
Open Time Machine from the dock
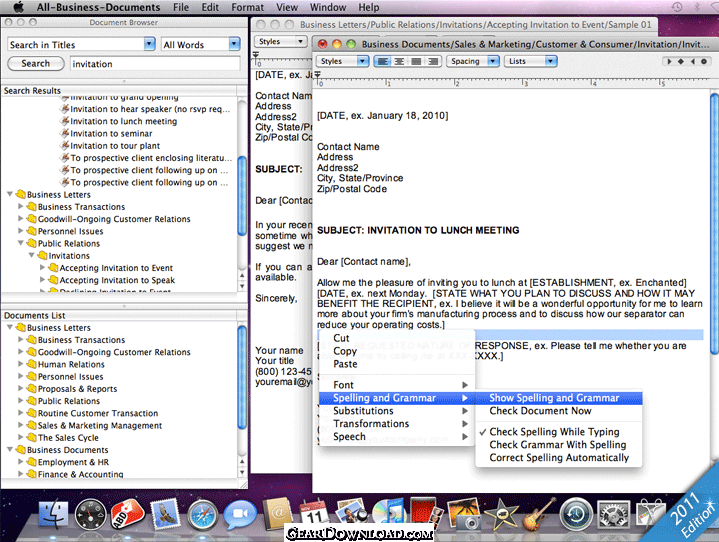[x=575, y=514]
